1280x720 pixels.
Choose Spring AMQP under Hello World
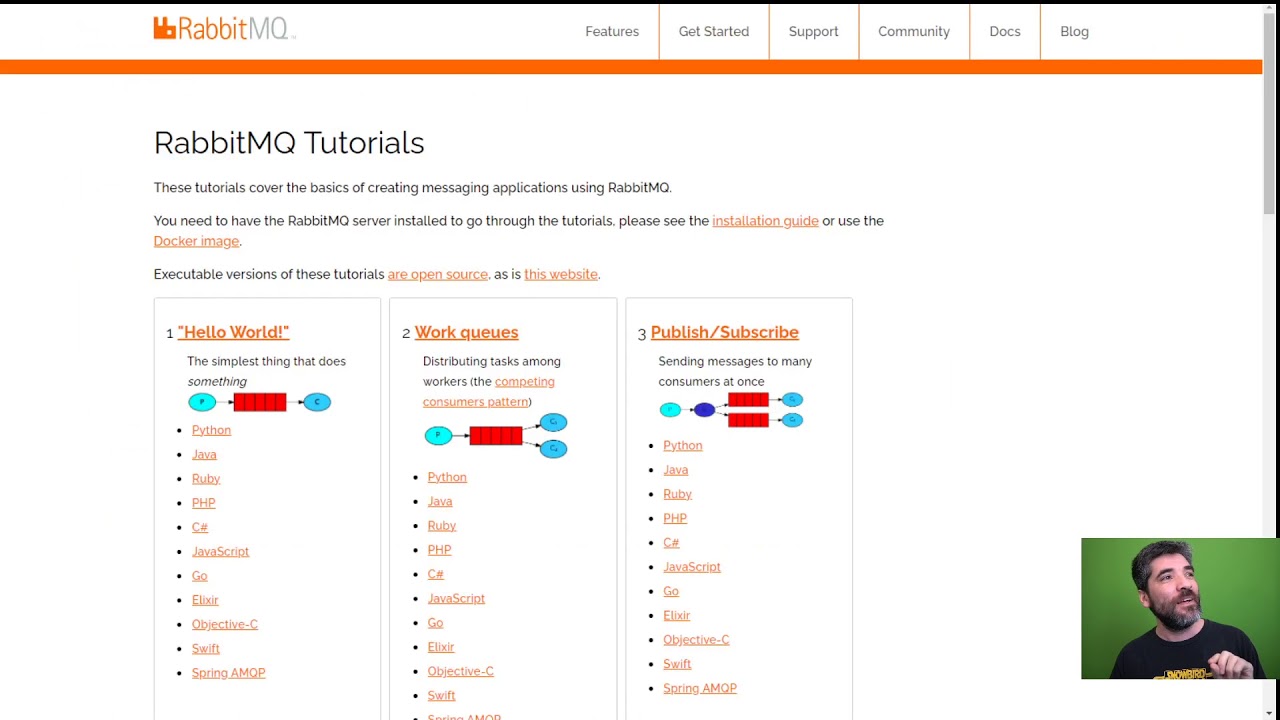click(228, 673)
